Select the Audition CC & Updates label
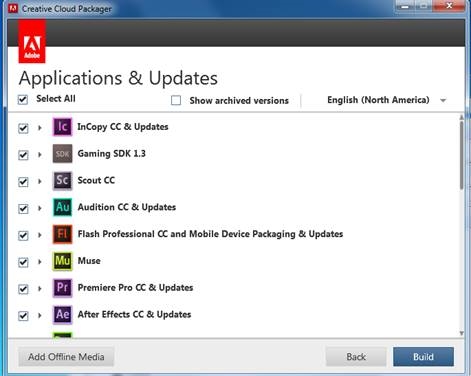 127,207
